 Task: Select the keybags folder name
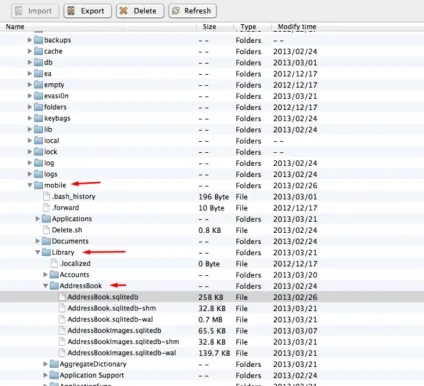click(57, 118)
